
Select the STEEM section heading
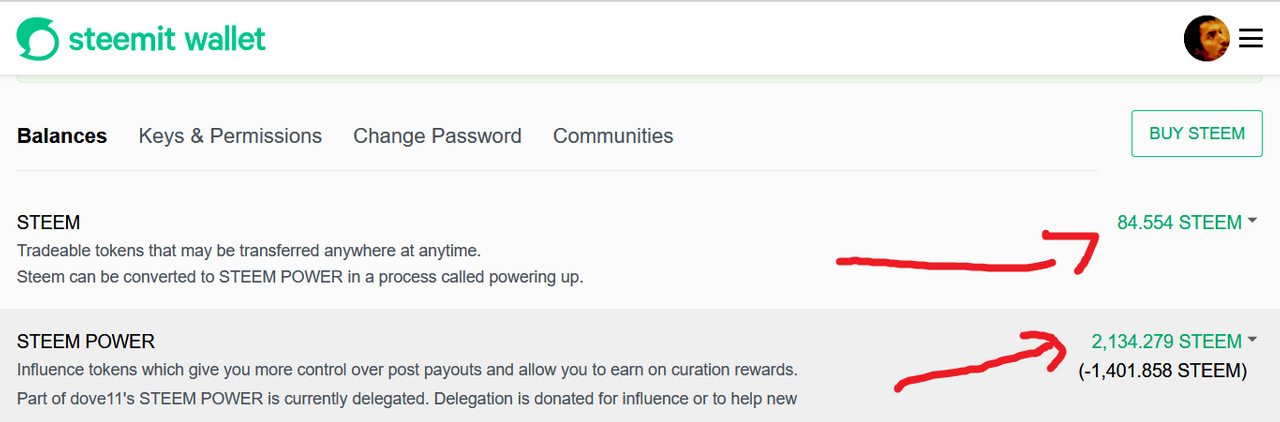(49, 222)
